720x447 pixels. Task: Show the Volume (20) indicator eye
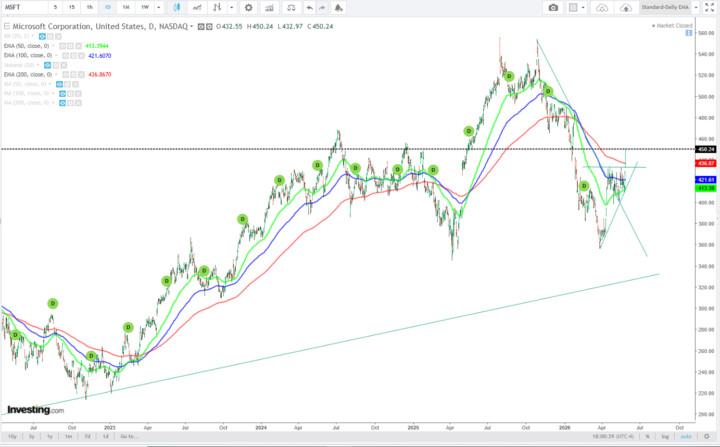pos(47,65)
